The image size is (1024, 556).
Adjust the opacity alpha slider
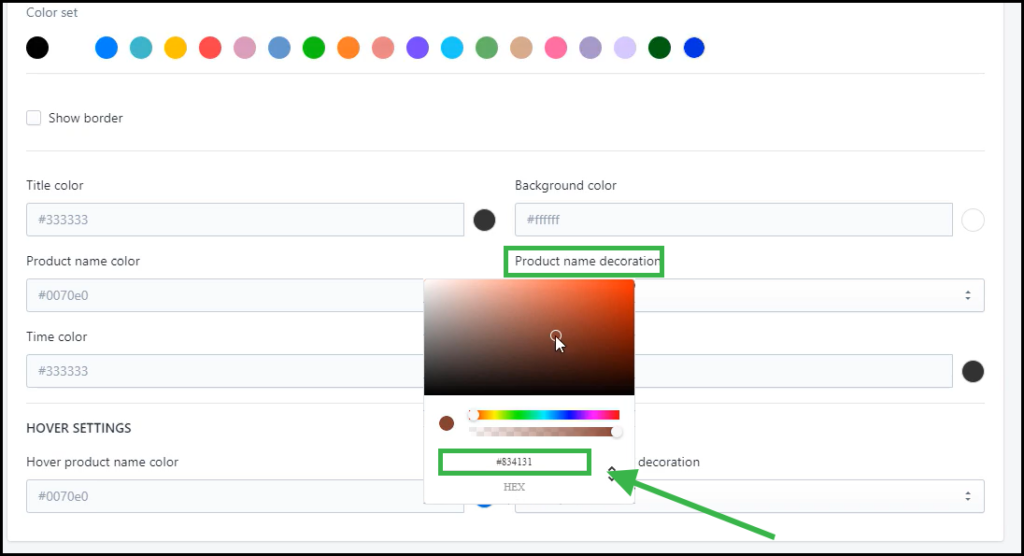tap(544, 432)
